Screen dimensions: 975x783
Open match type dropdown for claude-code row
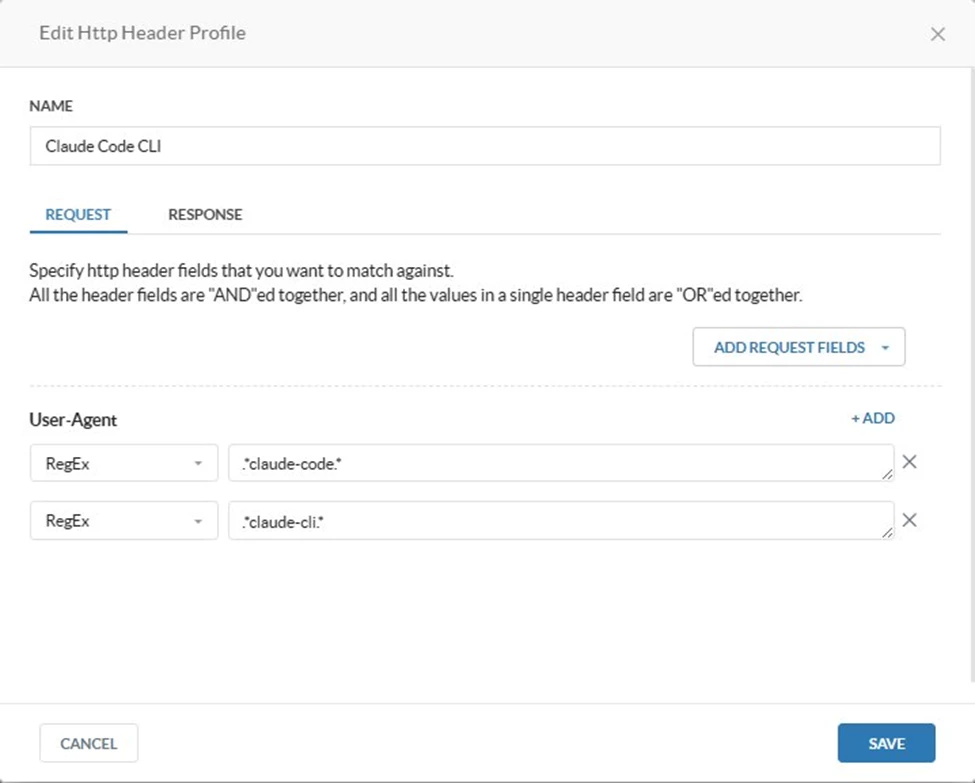click(124, 463)
